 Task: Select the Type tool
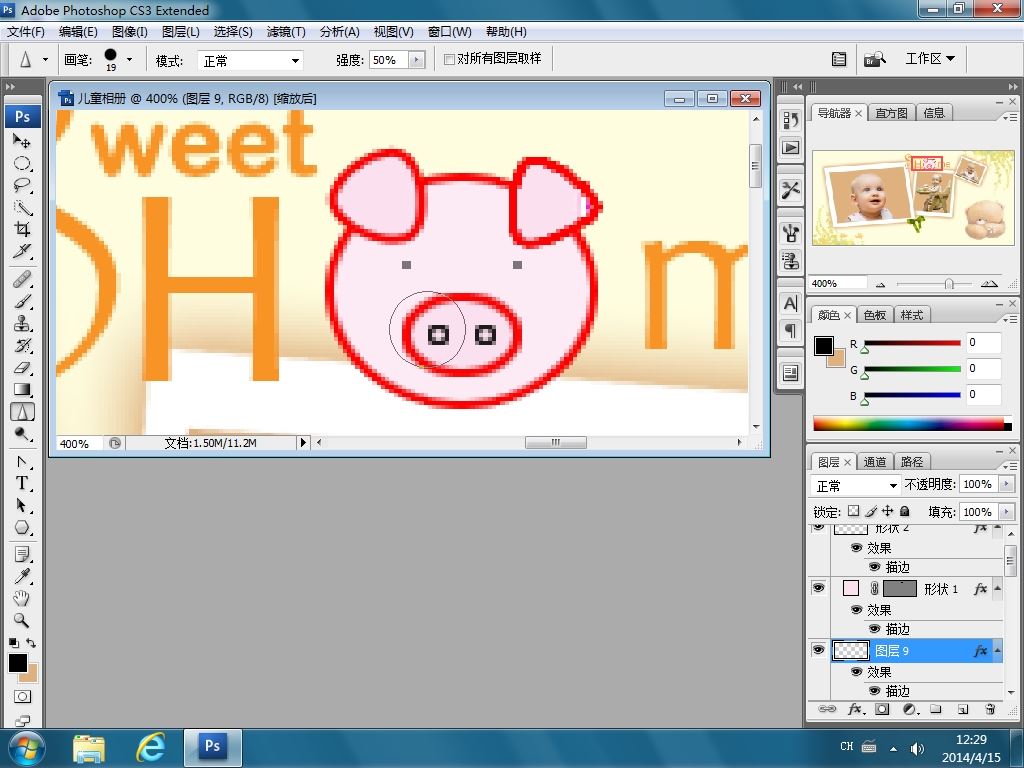click(22, 483)
